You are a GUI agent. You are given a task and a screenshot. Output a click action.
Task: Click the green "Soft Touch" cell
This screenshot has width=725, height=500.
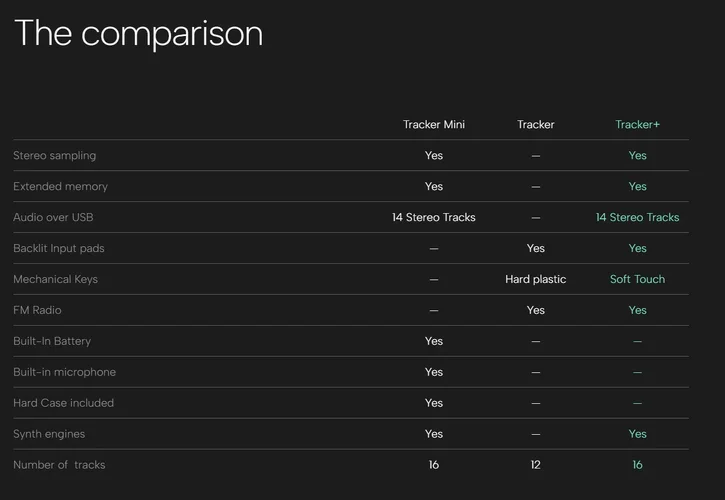pos(637,280)
